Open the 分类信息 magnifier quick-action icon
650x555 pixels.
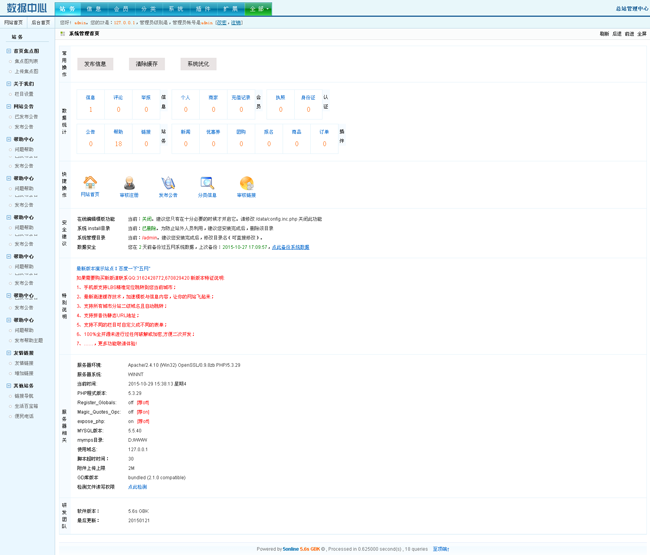[207, 183]
